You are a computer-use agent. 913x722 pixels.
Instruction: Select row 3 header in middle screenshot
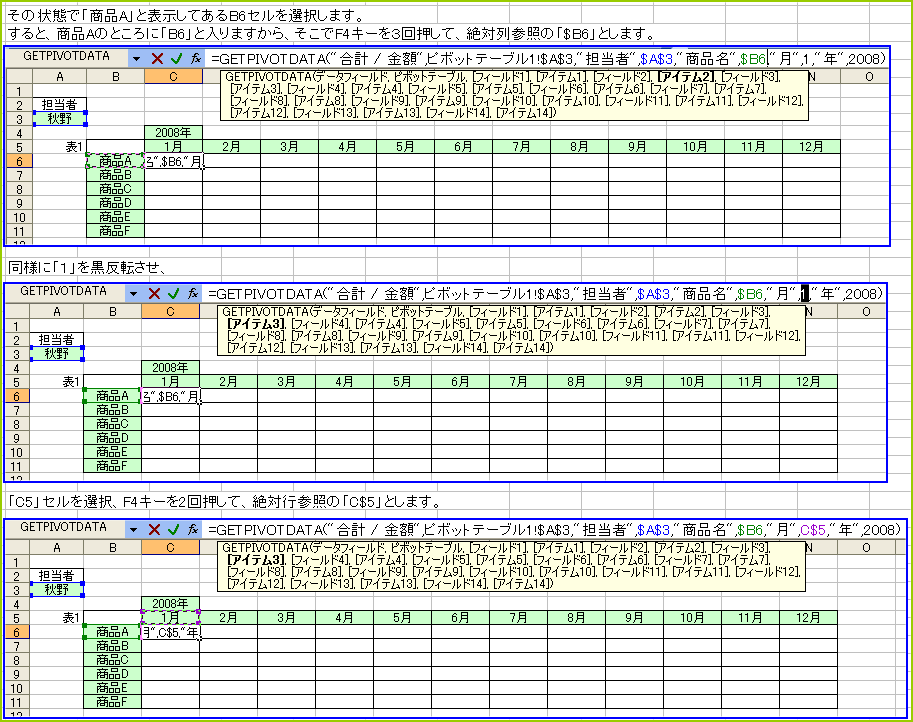16,354
